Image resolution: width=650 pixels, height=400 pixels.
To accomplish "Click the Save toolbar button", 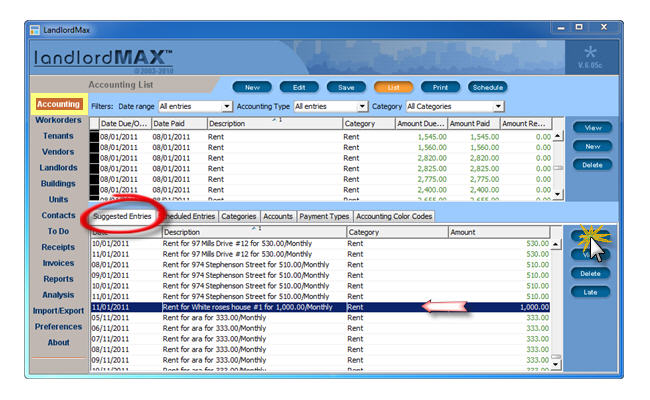I will coord(346,87).
